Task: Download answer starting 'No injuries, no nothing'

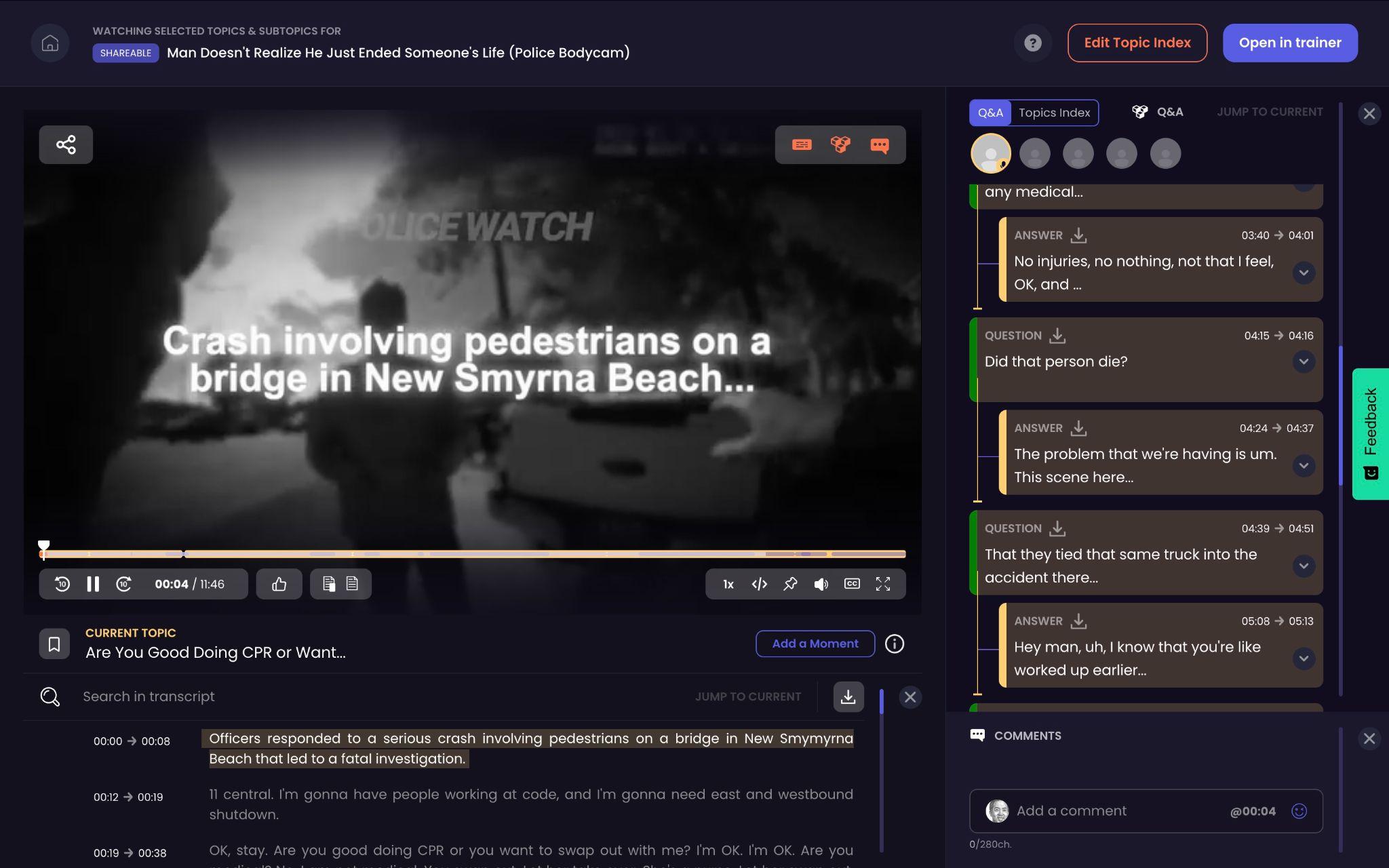Action: pyautogui.click(x=1078, y=235)
